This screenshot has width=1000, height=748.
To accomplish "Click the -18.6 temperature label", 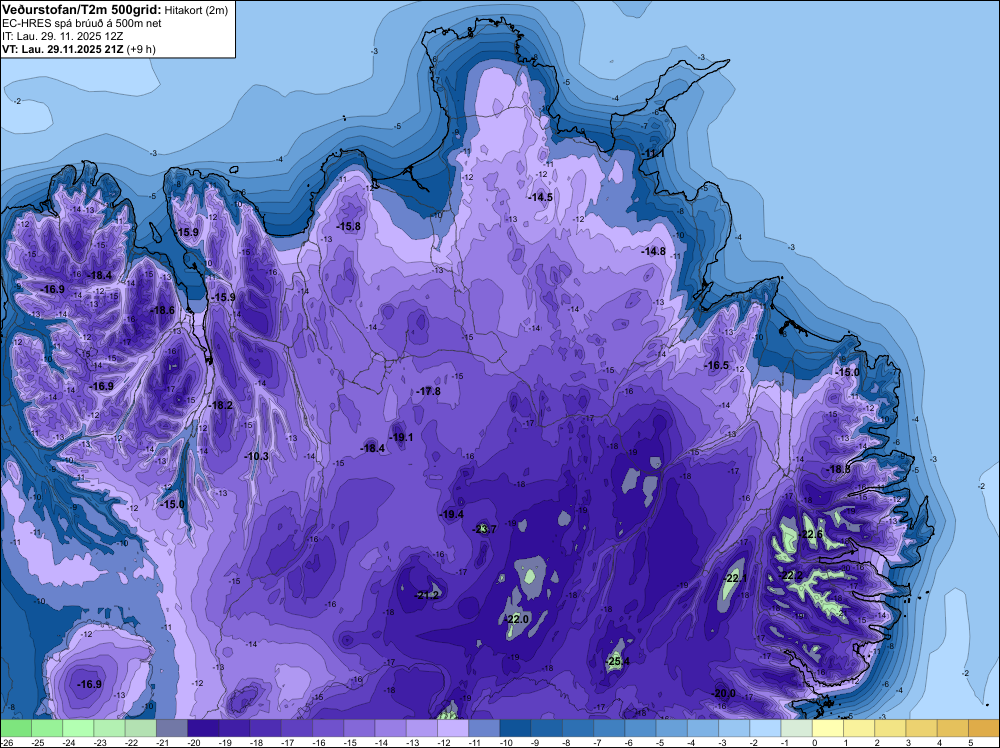I will click(162, 310).
